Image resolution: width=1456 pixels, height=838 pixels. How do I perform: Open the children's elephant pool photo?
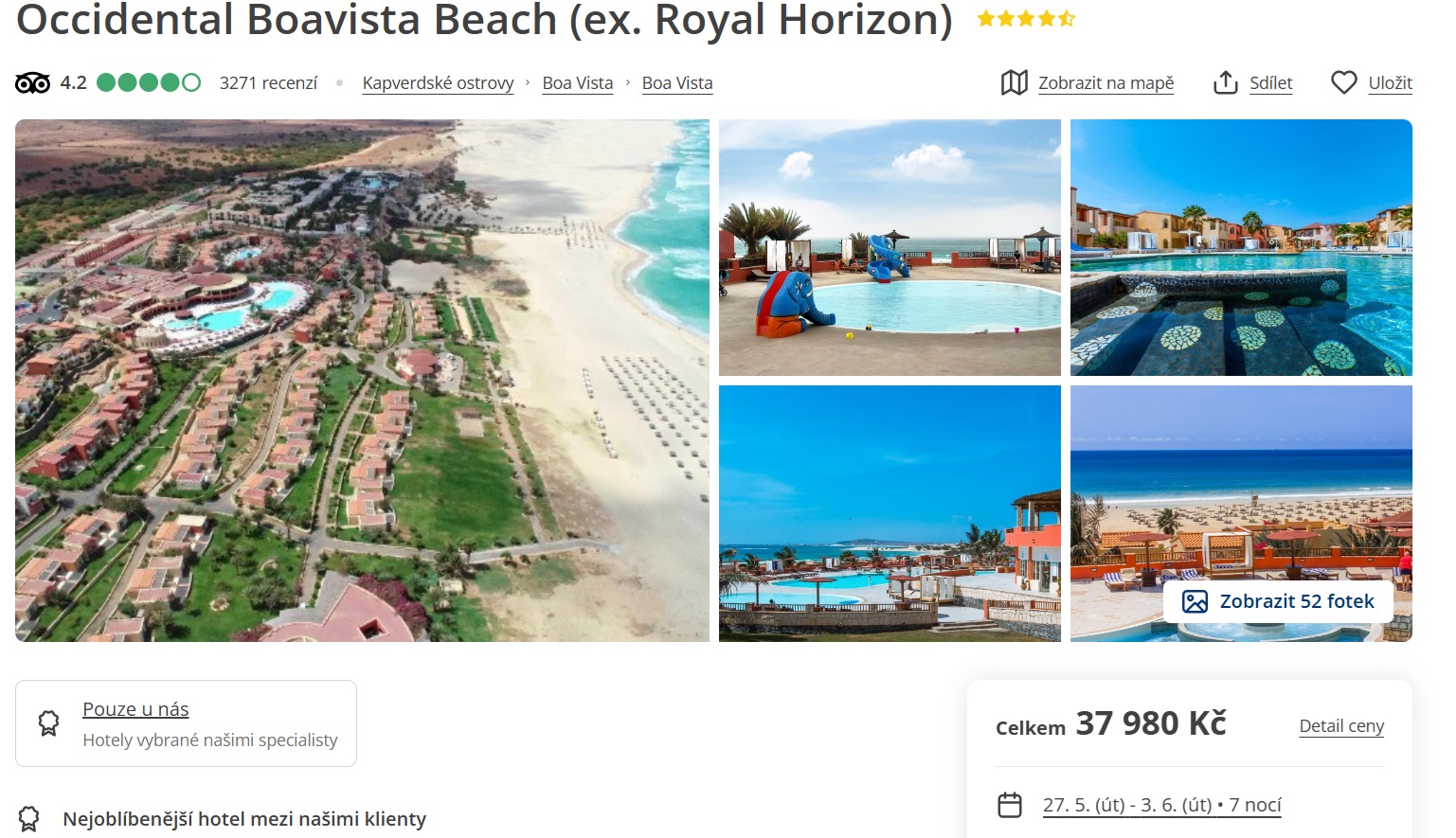pos(890,247)
